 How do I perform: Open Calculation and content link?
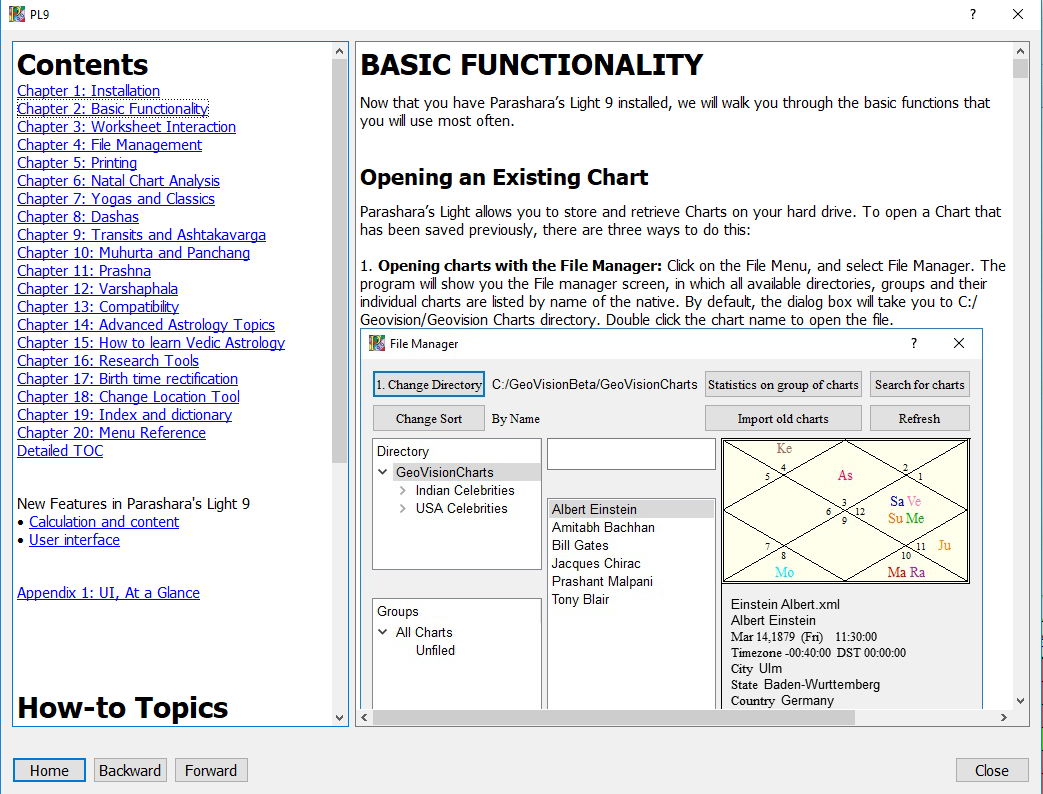(x=104, y=522)
